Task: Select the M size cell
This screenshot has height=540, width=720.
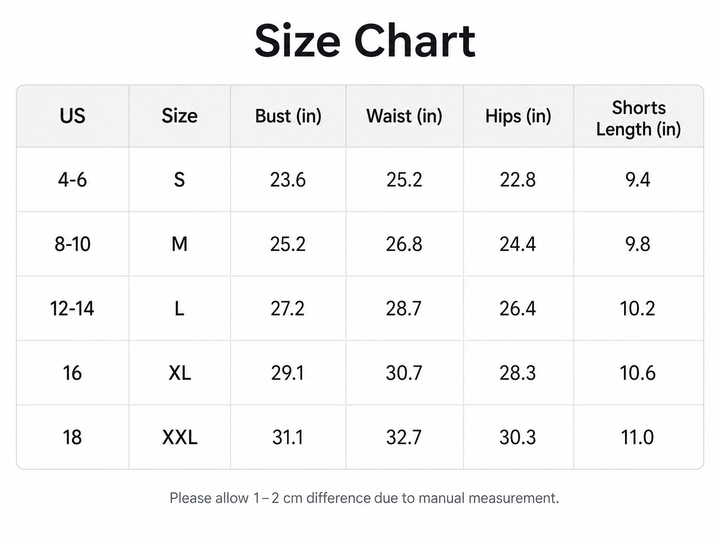Action: click(180, 244)
